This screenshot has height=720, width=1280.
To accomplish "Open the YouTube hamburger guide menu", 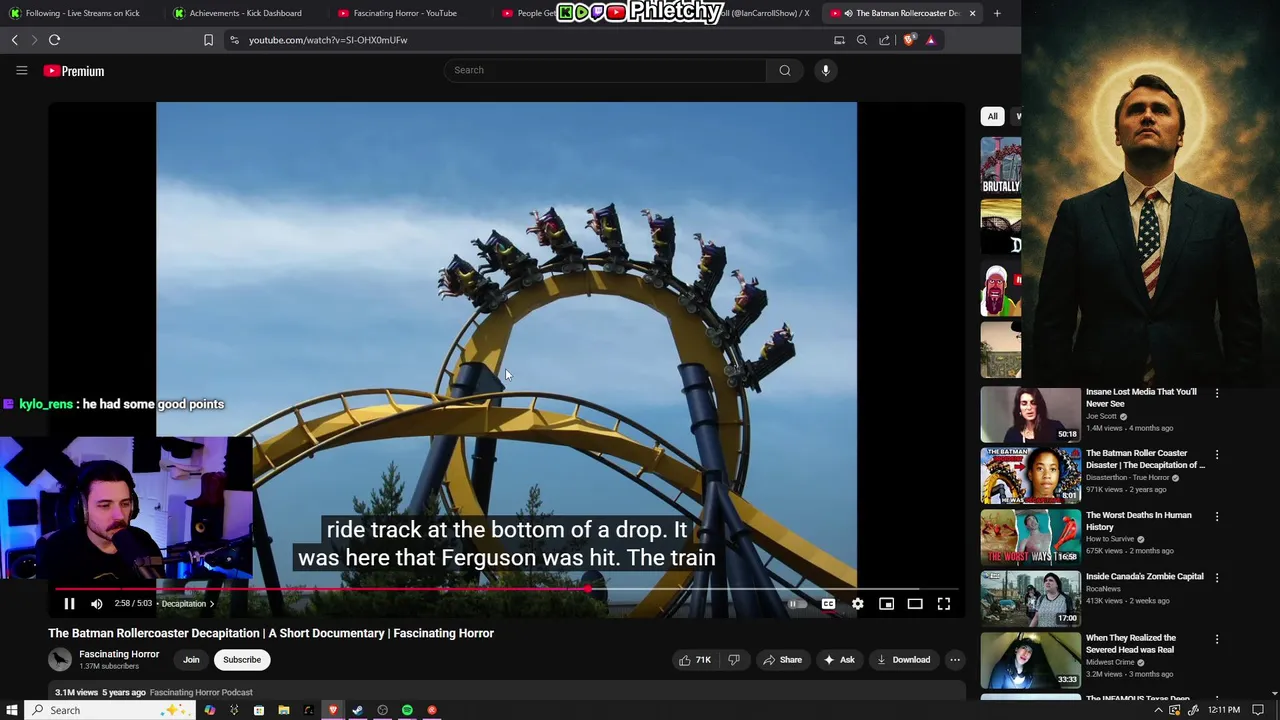I will pos(21,70).
